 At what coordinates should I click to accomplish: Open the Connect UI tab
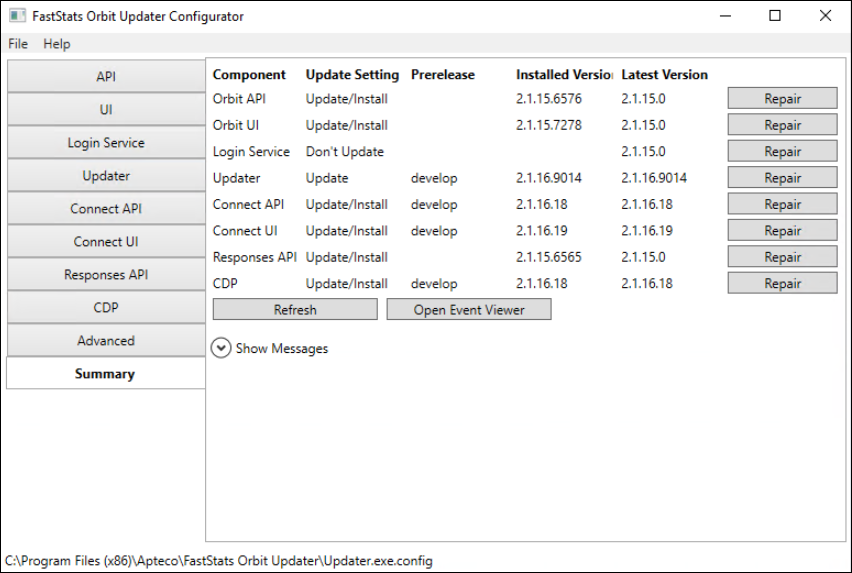pos(106,242)
